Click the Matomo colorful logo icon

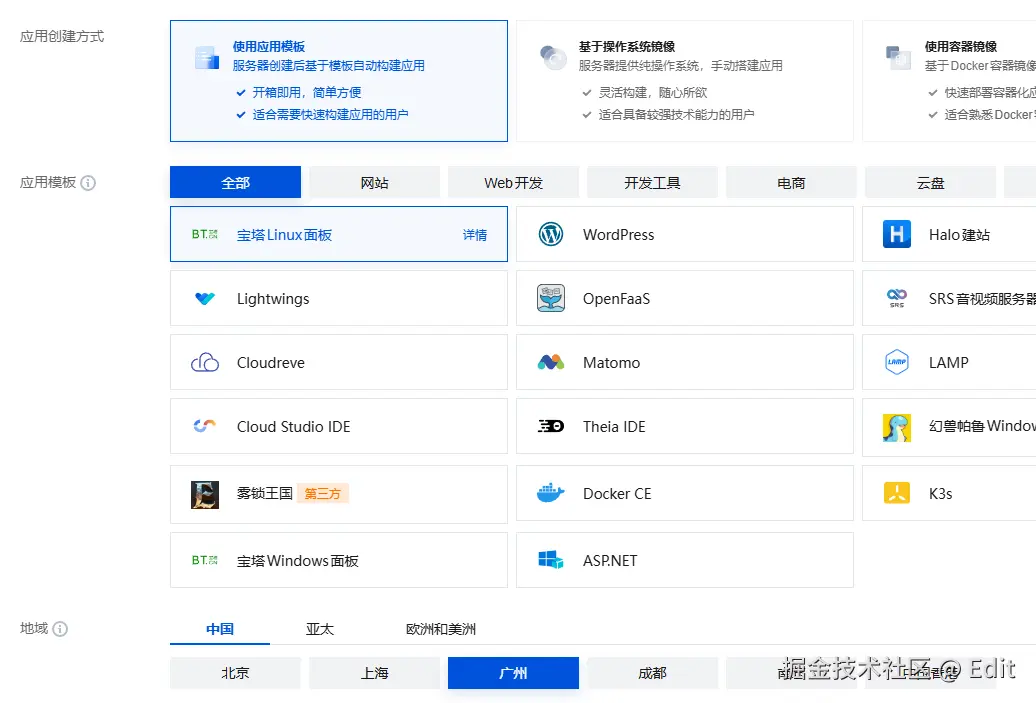tap(551, 362)
